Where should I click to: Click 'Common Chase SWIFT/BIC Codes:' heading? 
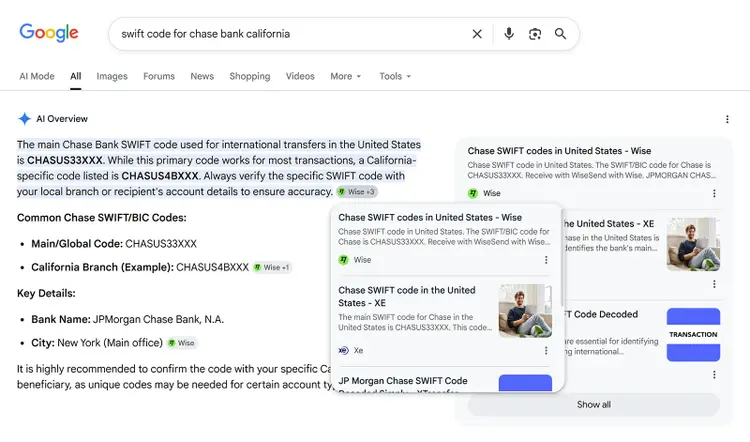(x=102, y=218)
